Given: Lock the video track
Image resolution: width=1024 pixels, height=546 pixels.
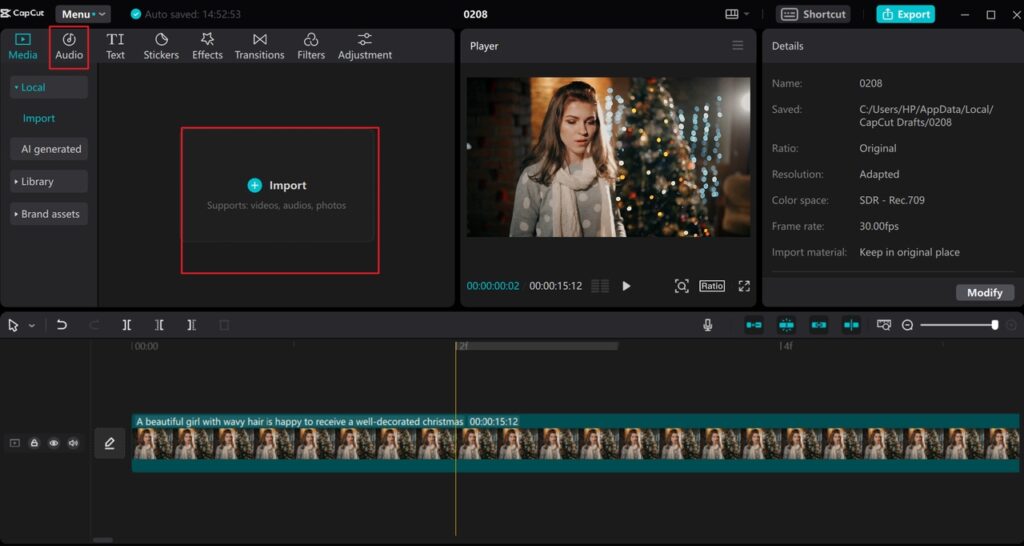Looking at the screenshot, I should tap(34, 443).
